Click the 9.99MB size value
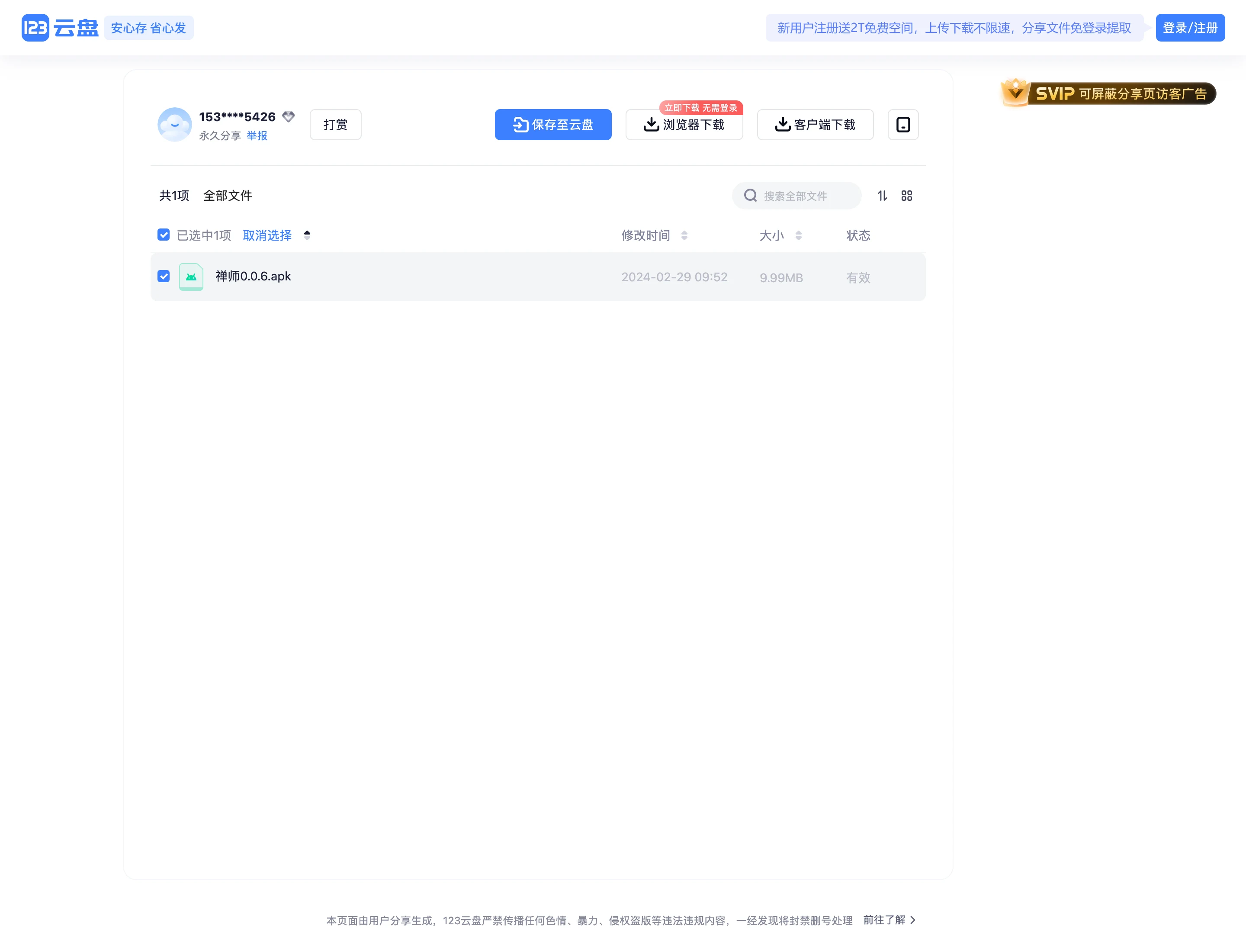Screen dimensions: 1246x952 pyautogui.click(x=781, y=278)
